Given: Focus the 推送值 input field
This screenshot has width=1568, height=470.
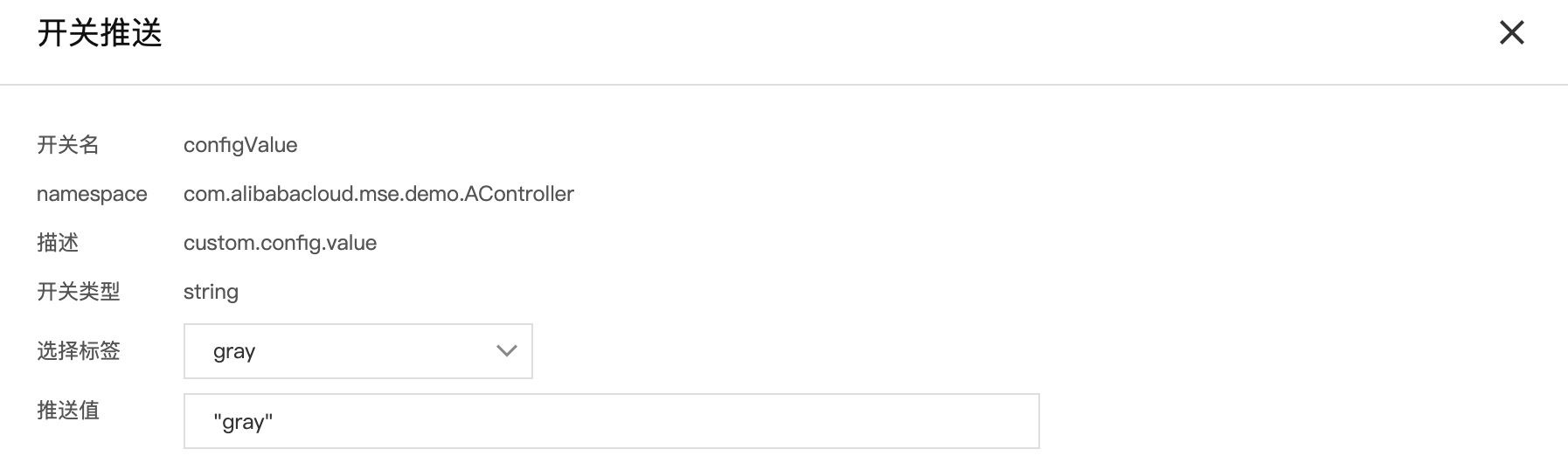Looking at the screenshot, I should [x=611, y=421].
